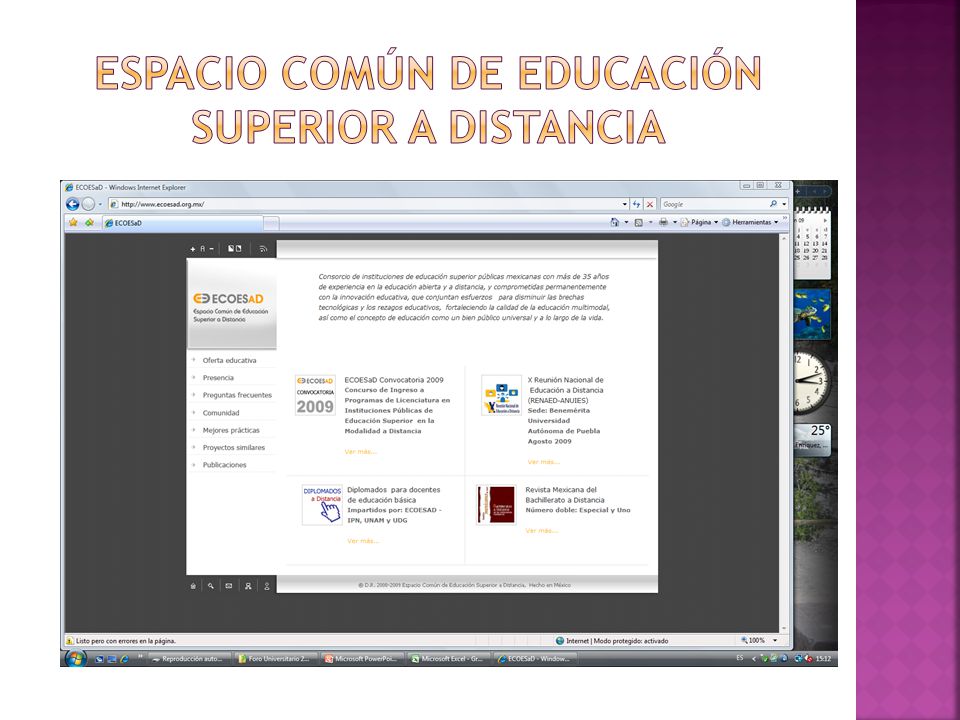The width and height of the screenshot is (960, 720).
Task: Click the RSS feeds icon in command bar
Action: [638, 222]
